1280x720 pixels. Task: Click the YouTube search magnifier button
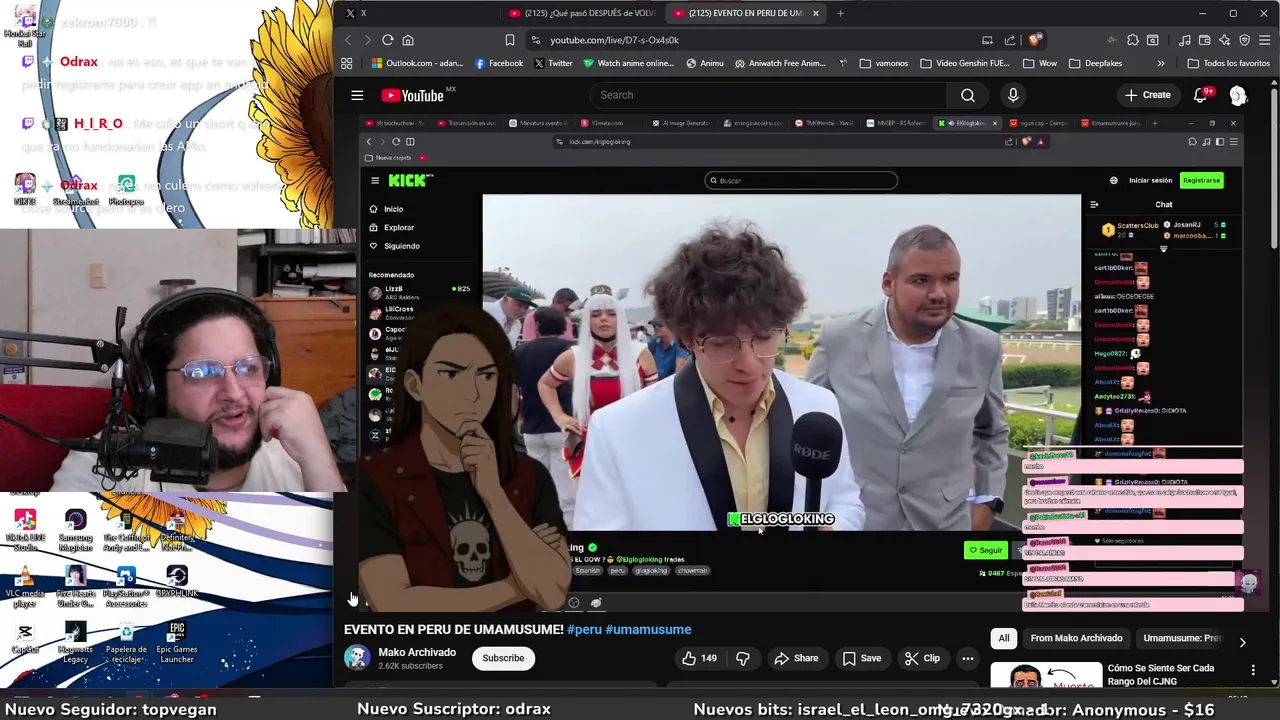[968, 95]
